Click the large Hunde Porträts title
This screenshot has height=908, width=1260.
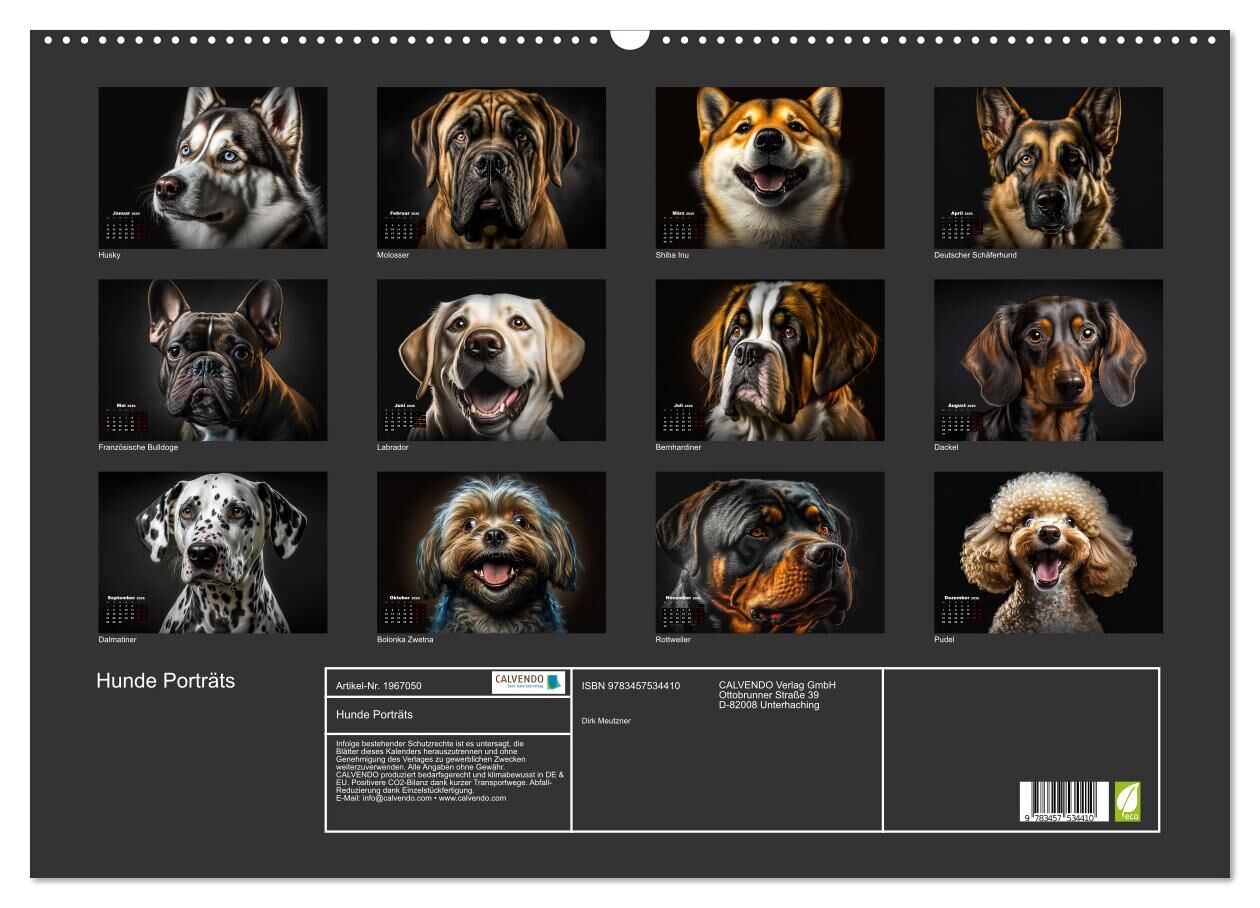[166, 681]
